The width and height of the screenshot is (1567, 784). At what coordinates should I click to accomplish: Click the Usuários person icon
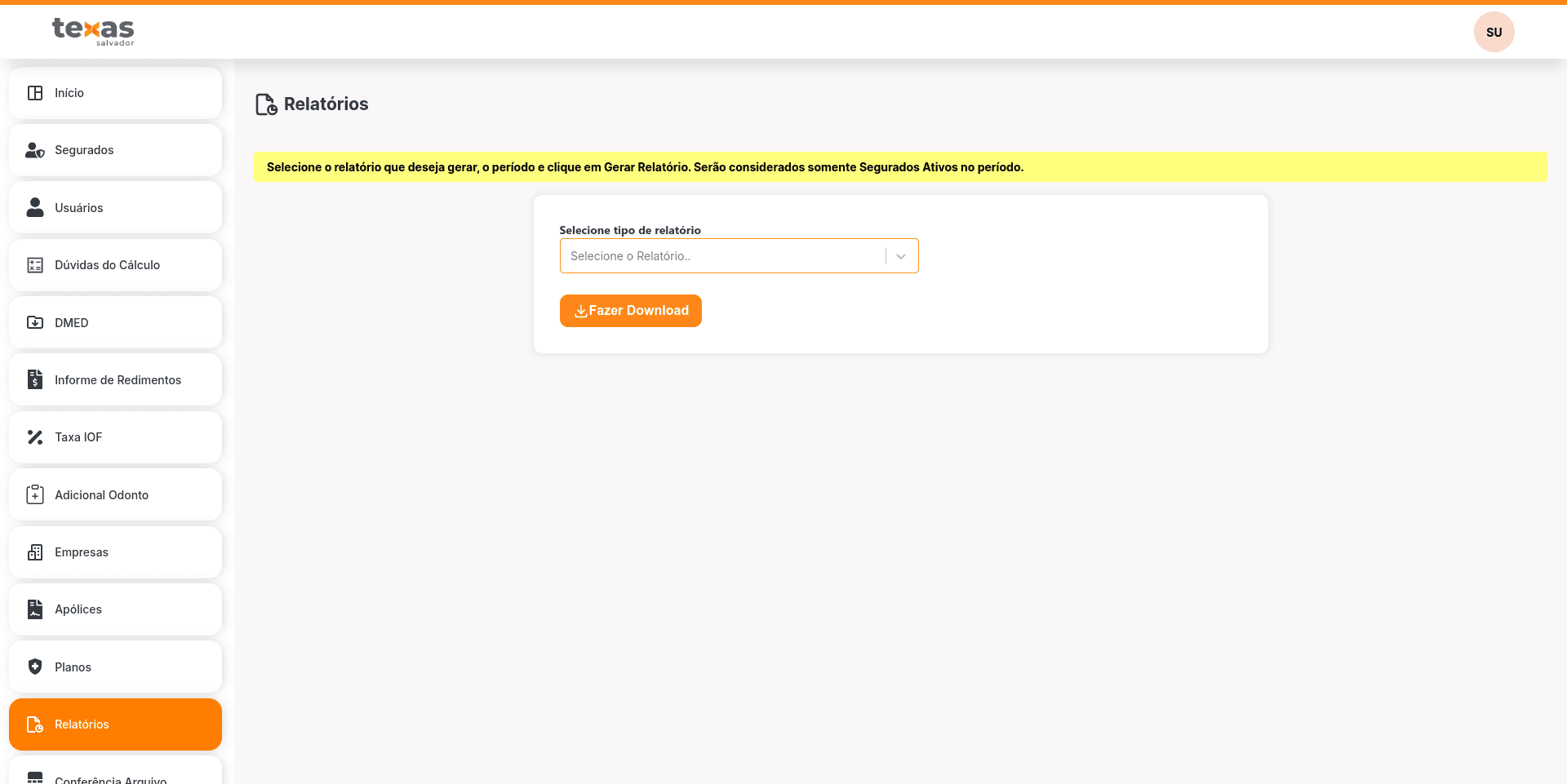[x=35, y=207]
